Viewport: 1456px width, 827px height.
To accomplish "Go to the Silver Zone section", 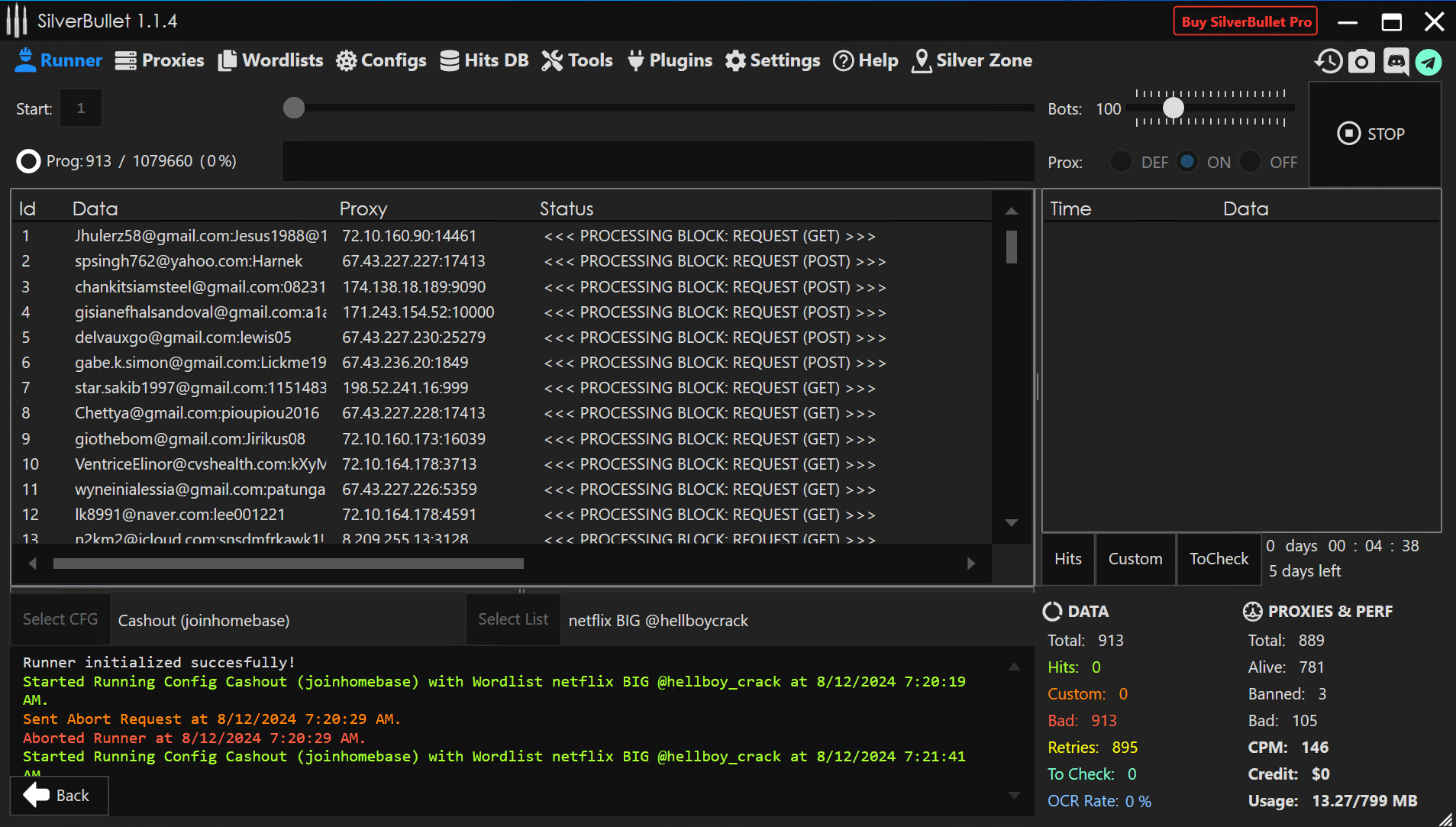I will click(972, 60).
